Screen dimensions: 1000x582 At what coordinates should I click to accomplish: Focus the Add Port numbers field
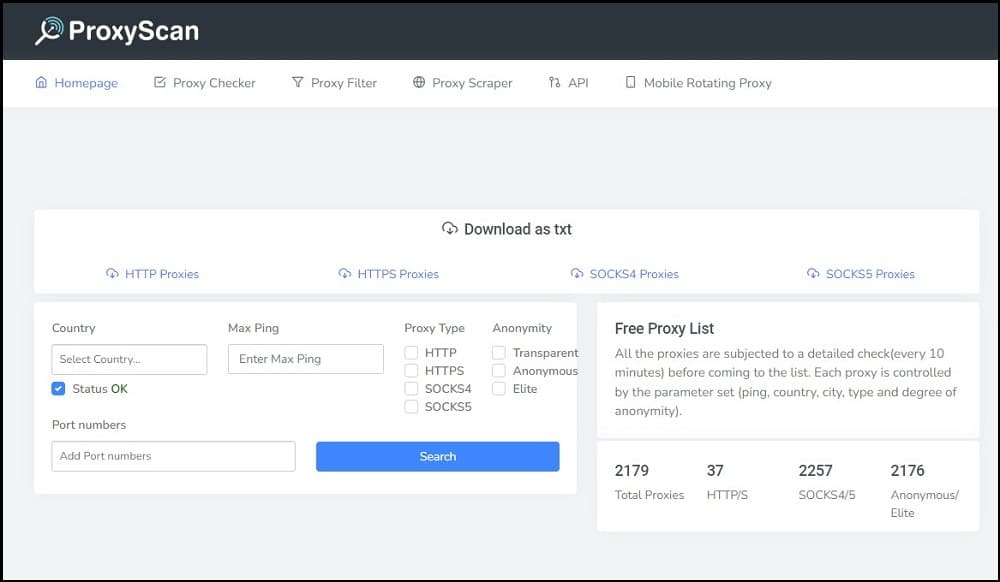click(173, 456)
